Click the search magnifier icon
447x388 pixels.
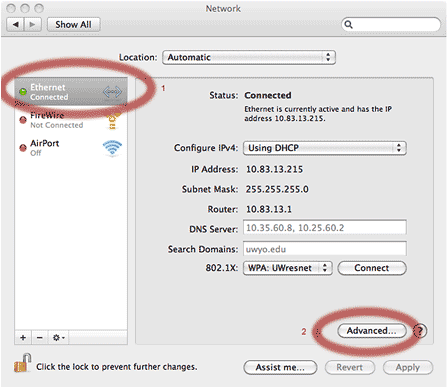click(348, 24)
